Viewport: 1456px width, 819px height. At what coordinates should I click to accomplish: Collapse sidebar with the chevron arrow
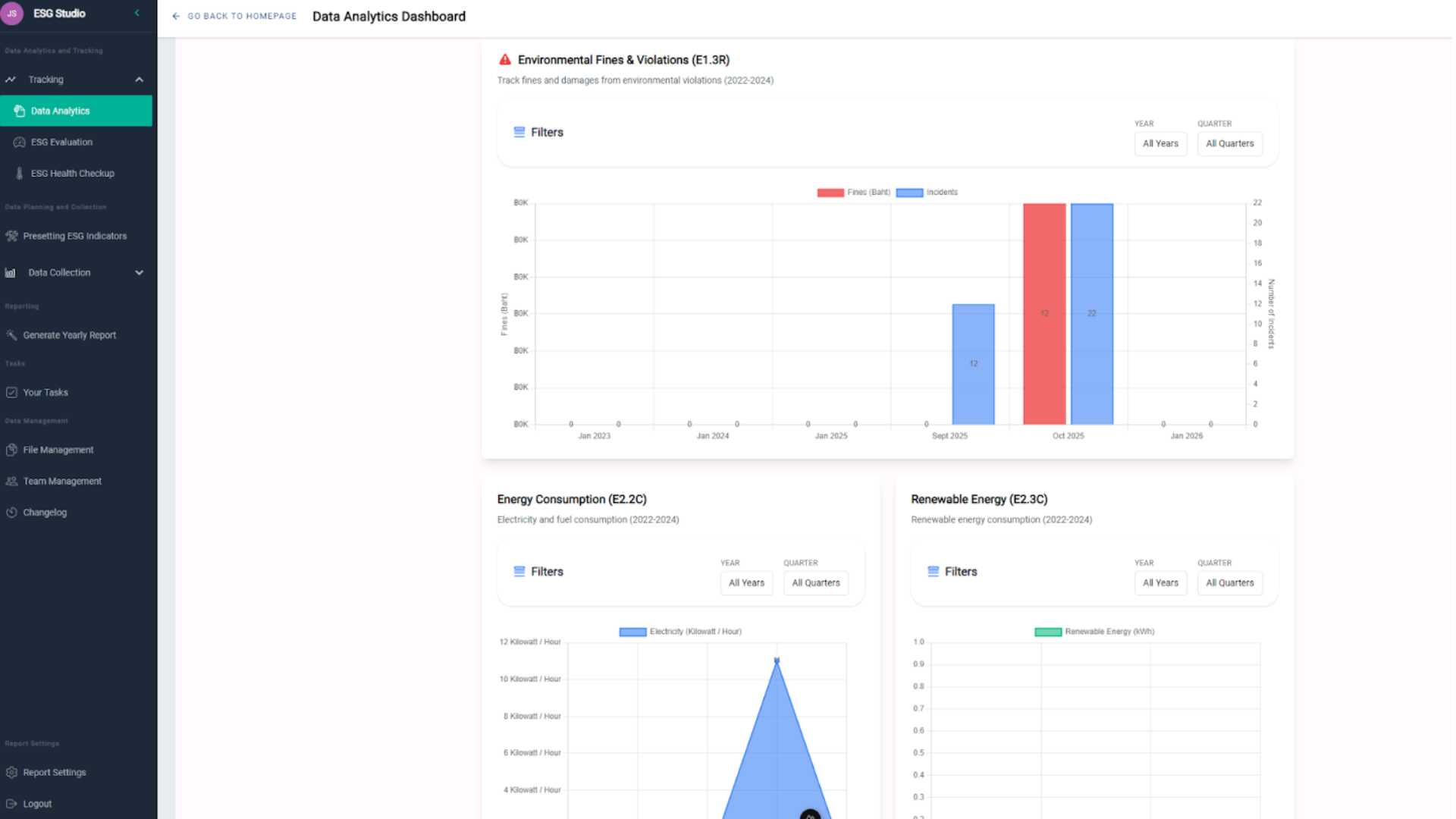pos(137,13)
